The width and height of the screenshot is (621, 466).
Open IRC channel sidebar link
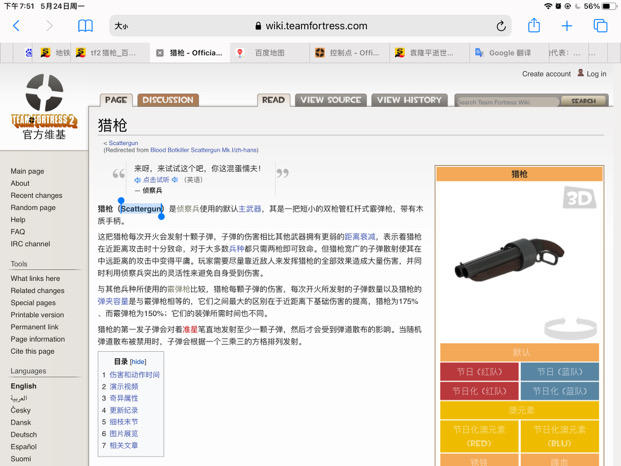(x=30, y=244)
